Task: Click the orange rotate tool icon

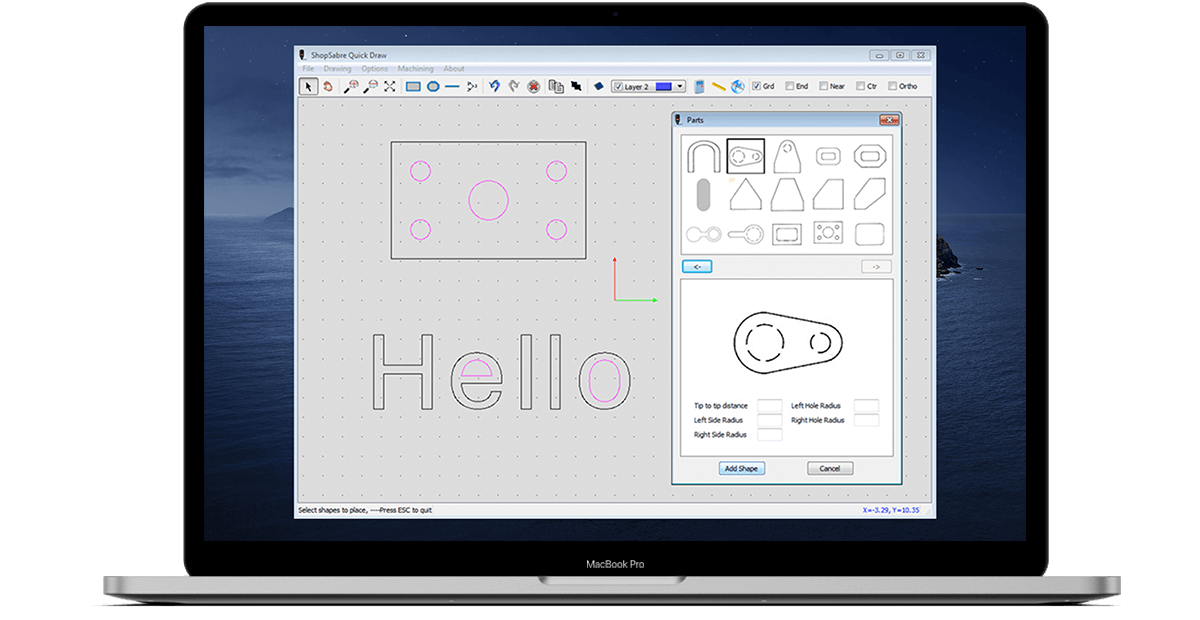Action: [x=328, y=87]
